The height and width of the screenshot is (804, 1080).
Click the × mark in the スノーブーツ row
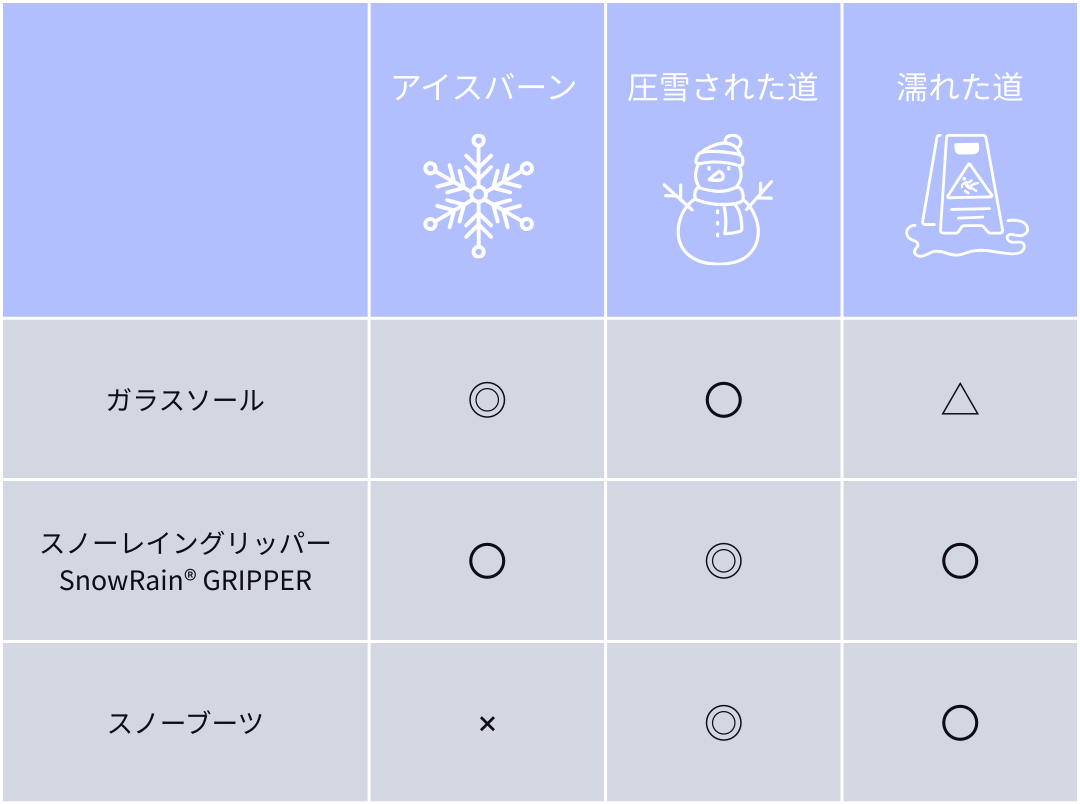point(487,723)
